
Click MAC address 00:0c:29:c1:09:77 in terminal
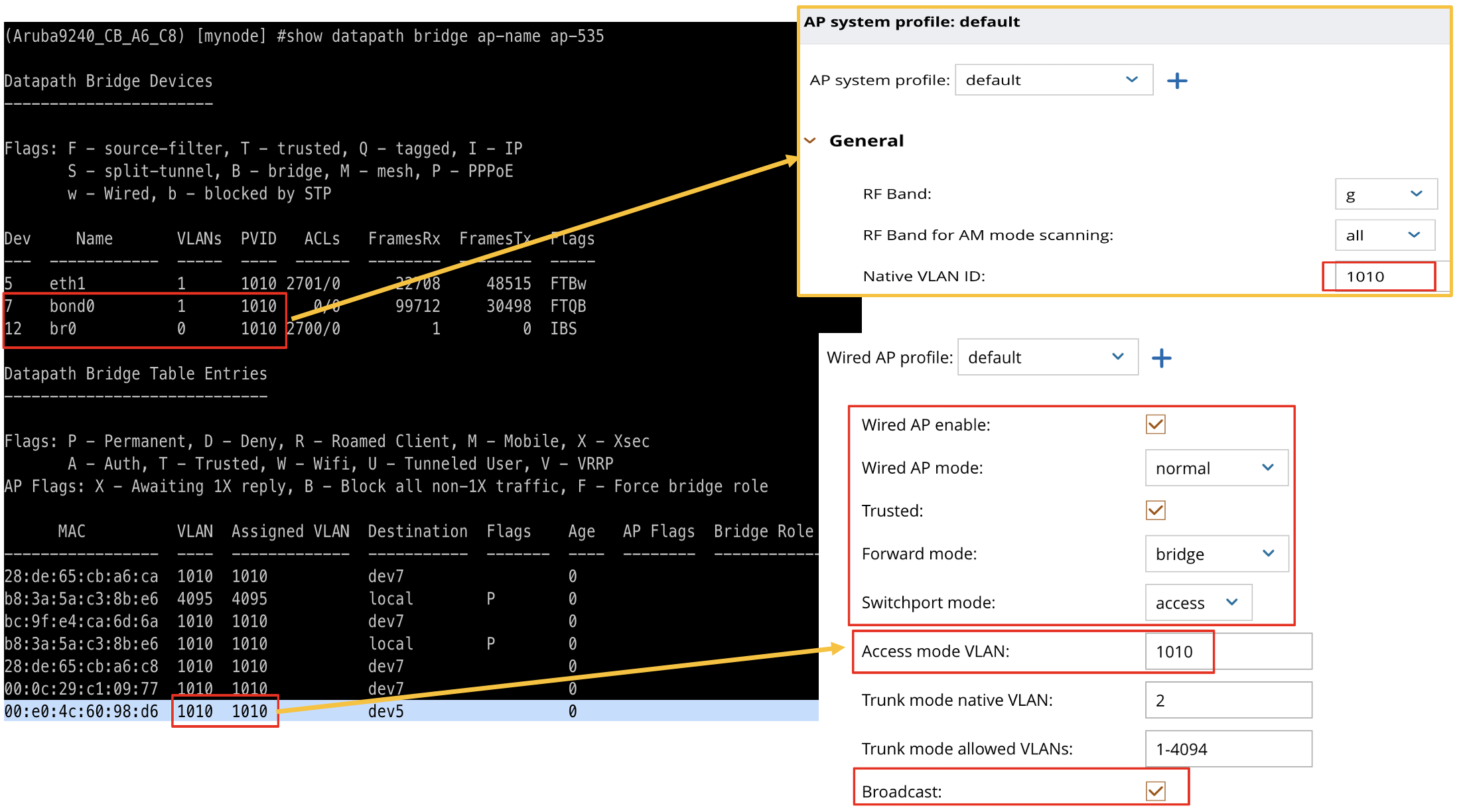(82, 689)
